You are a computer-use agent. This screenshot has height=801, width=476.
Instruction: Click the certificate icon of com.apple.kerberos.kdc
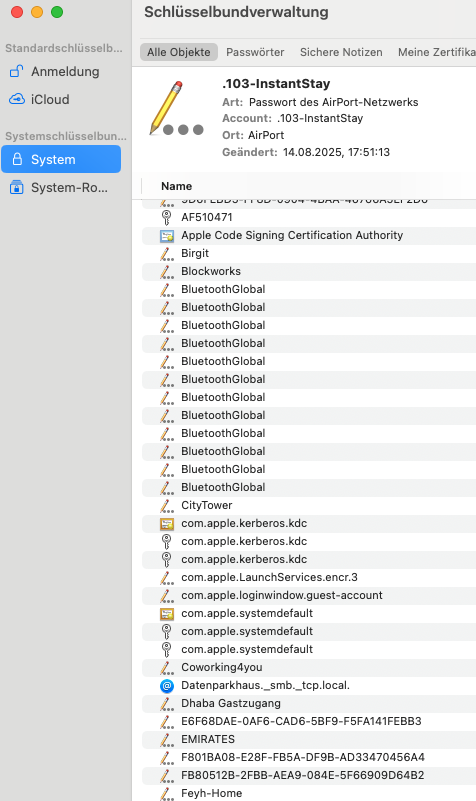pyautogui.click(x=166, y=524)
